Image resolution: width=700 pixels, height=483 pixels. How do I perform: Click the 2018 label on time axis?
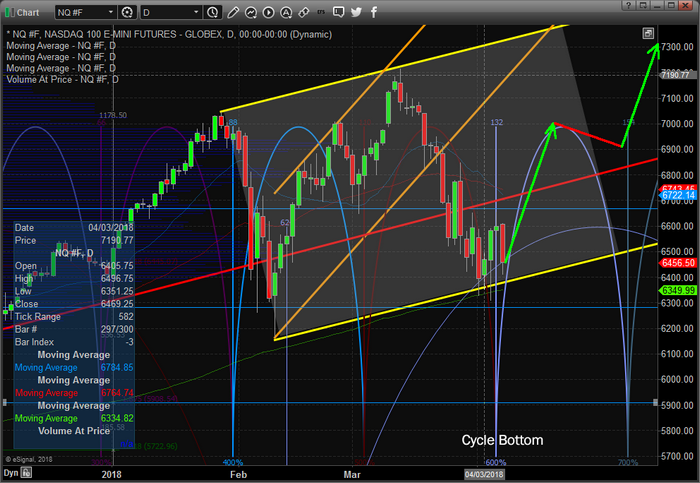point(111,474)
